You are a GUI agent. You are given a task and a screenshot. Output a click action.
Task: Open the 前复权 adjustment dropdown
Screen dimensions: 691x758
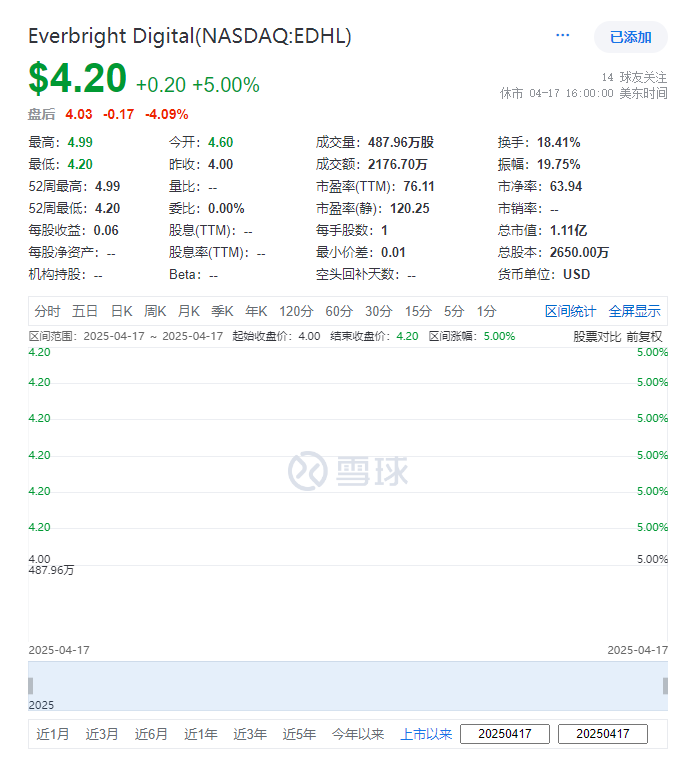(644, 336)
